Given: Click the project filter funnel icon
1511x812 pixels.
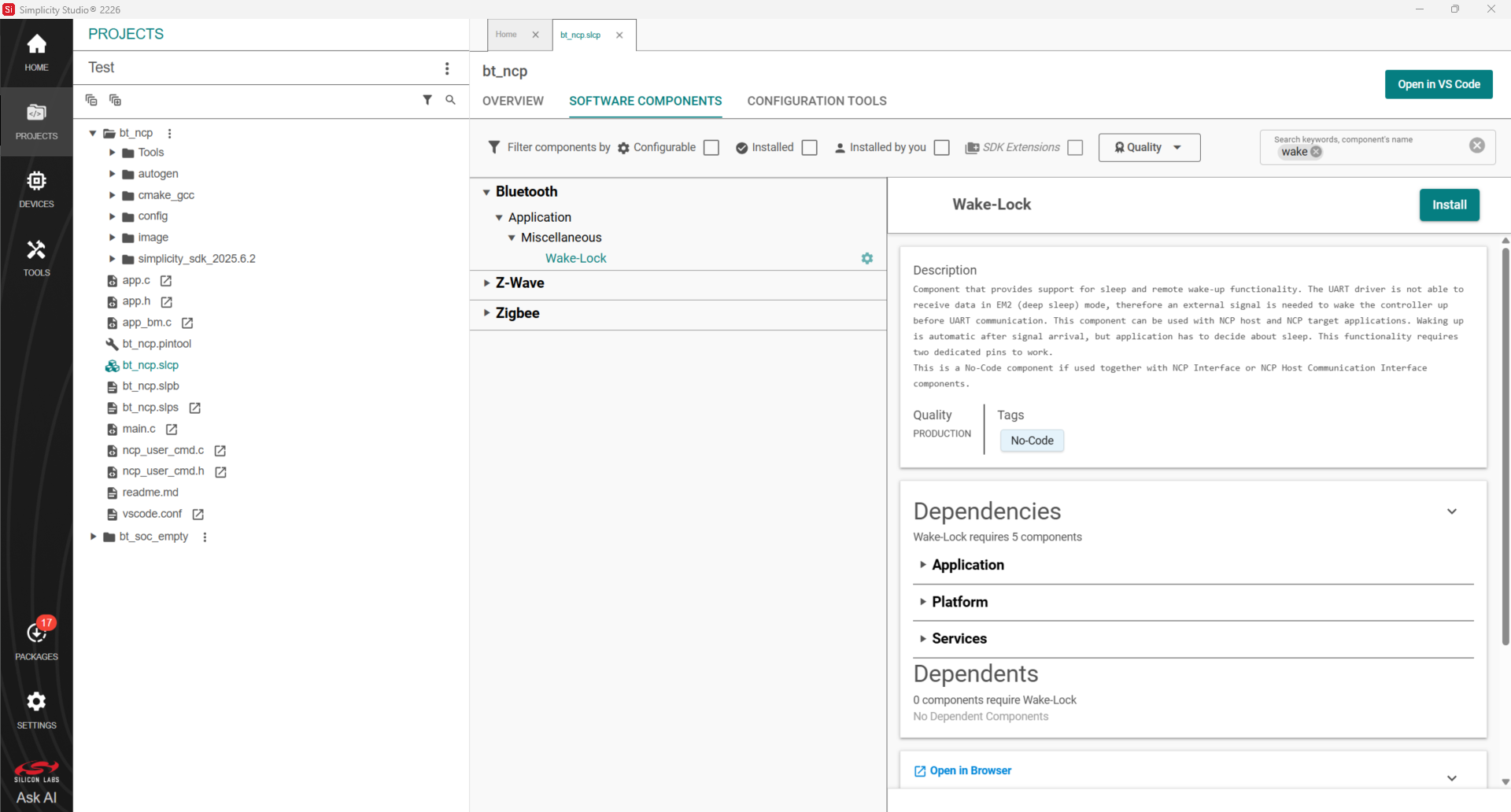Looking at the screenshot, I should 427,100.
